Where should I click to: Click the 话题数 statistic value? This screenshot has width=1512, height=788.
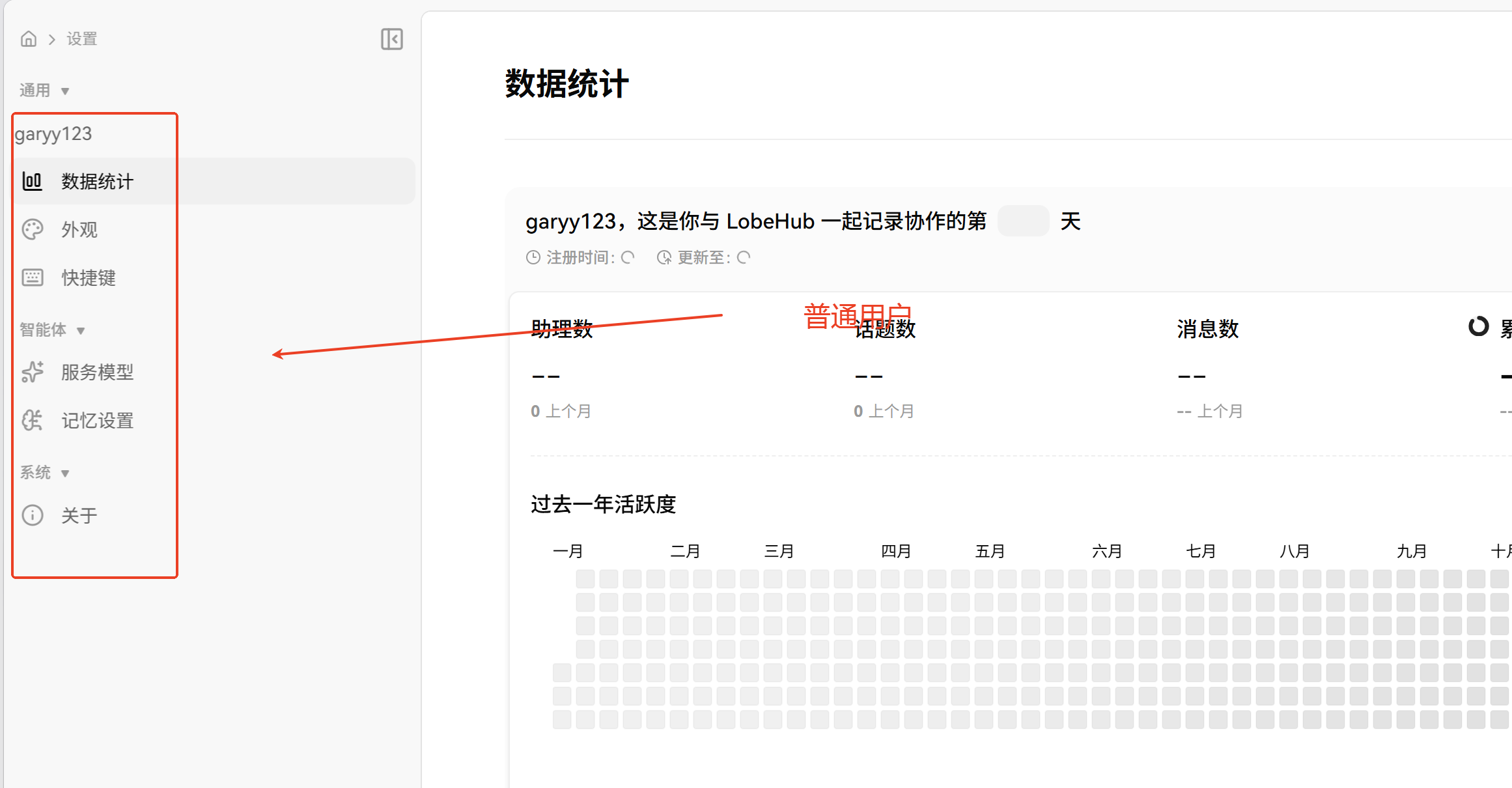click(869, 376)
